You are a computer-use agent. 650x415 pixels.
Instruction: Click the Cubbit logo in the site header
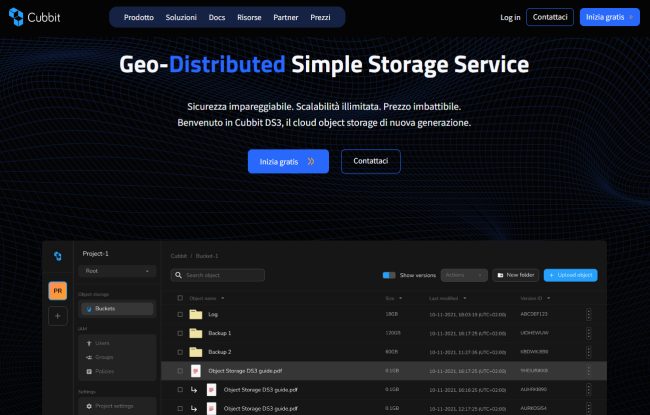coord(34,17)
